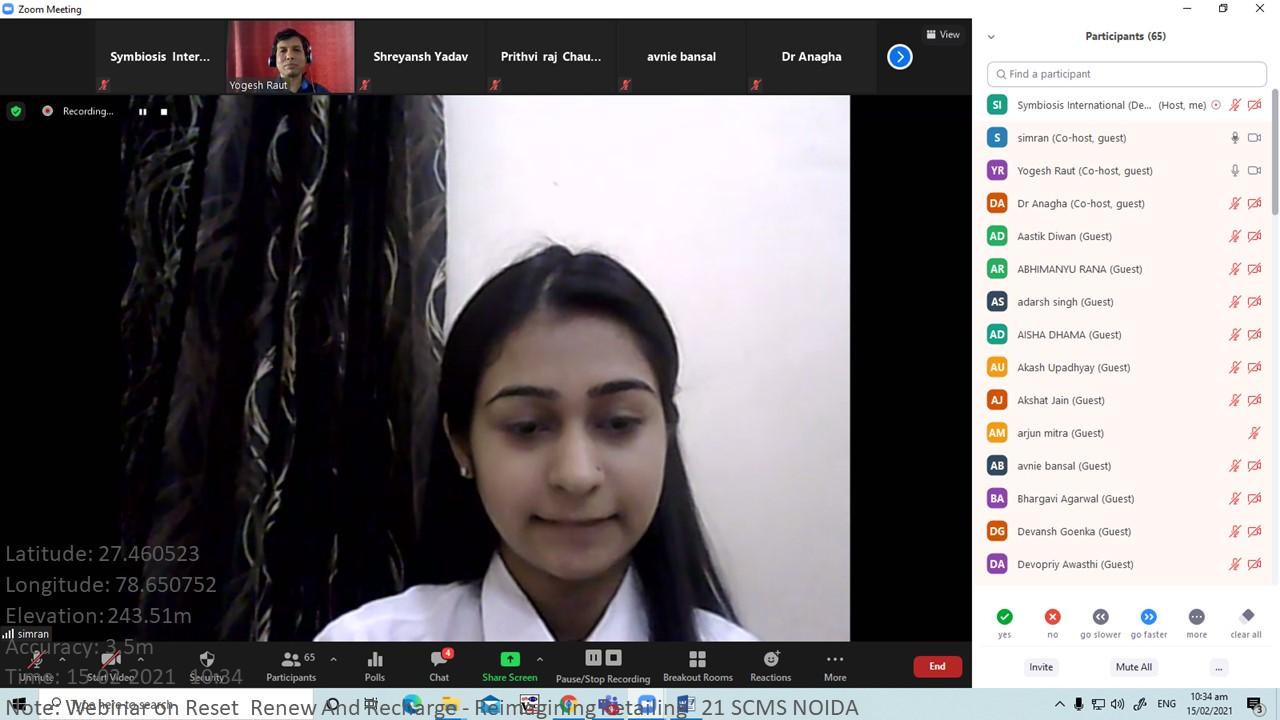Click the ENG language indicator in taskbar
Viewport: 1280px width, 720px height.
click(1166, 704)
